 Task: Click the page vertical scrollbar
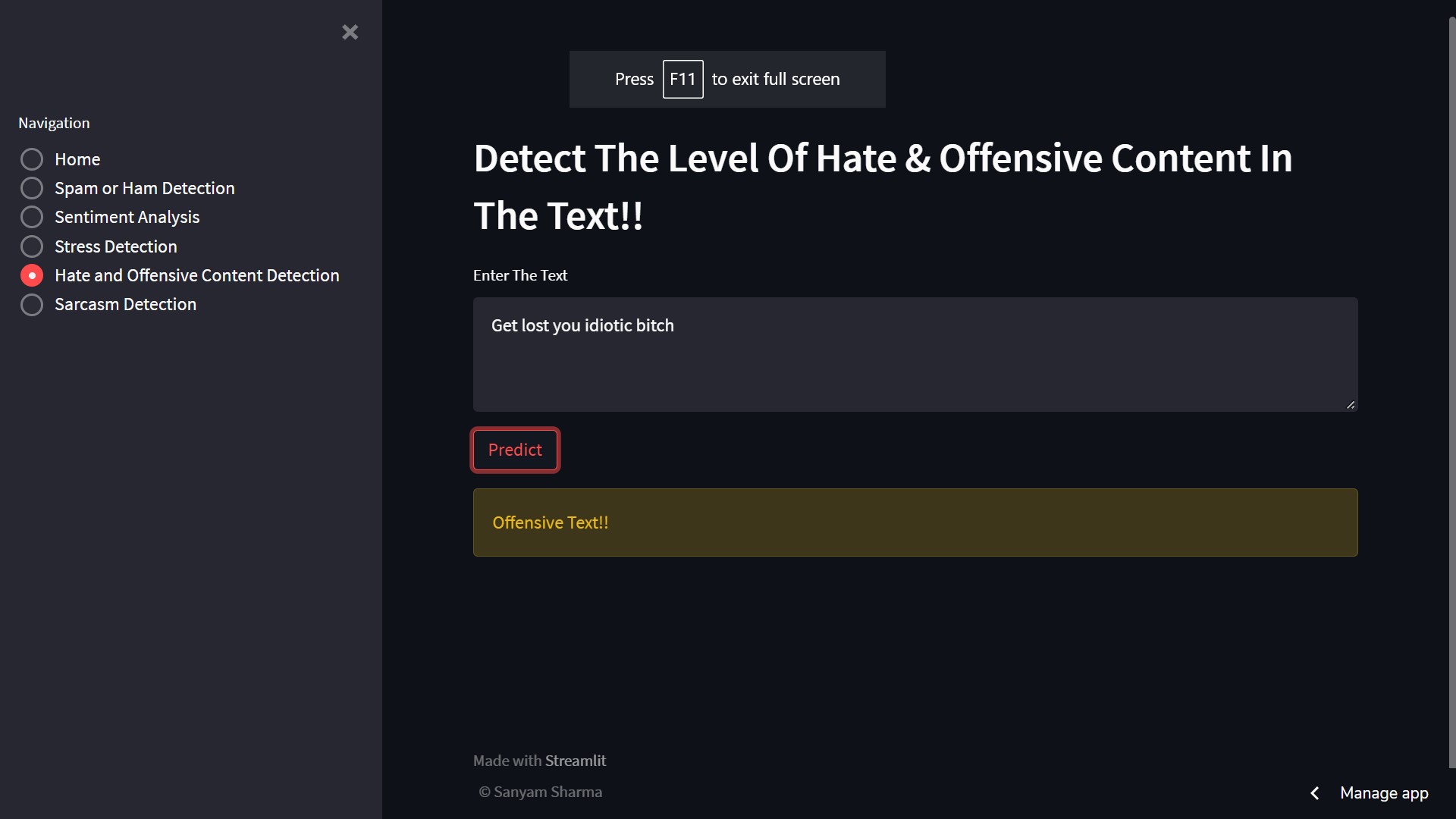[x=1451, y=393]
